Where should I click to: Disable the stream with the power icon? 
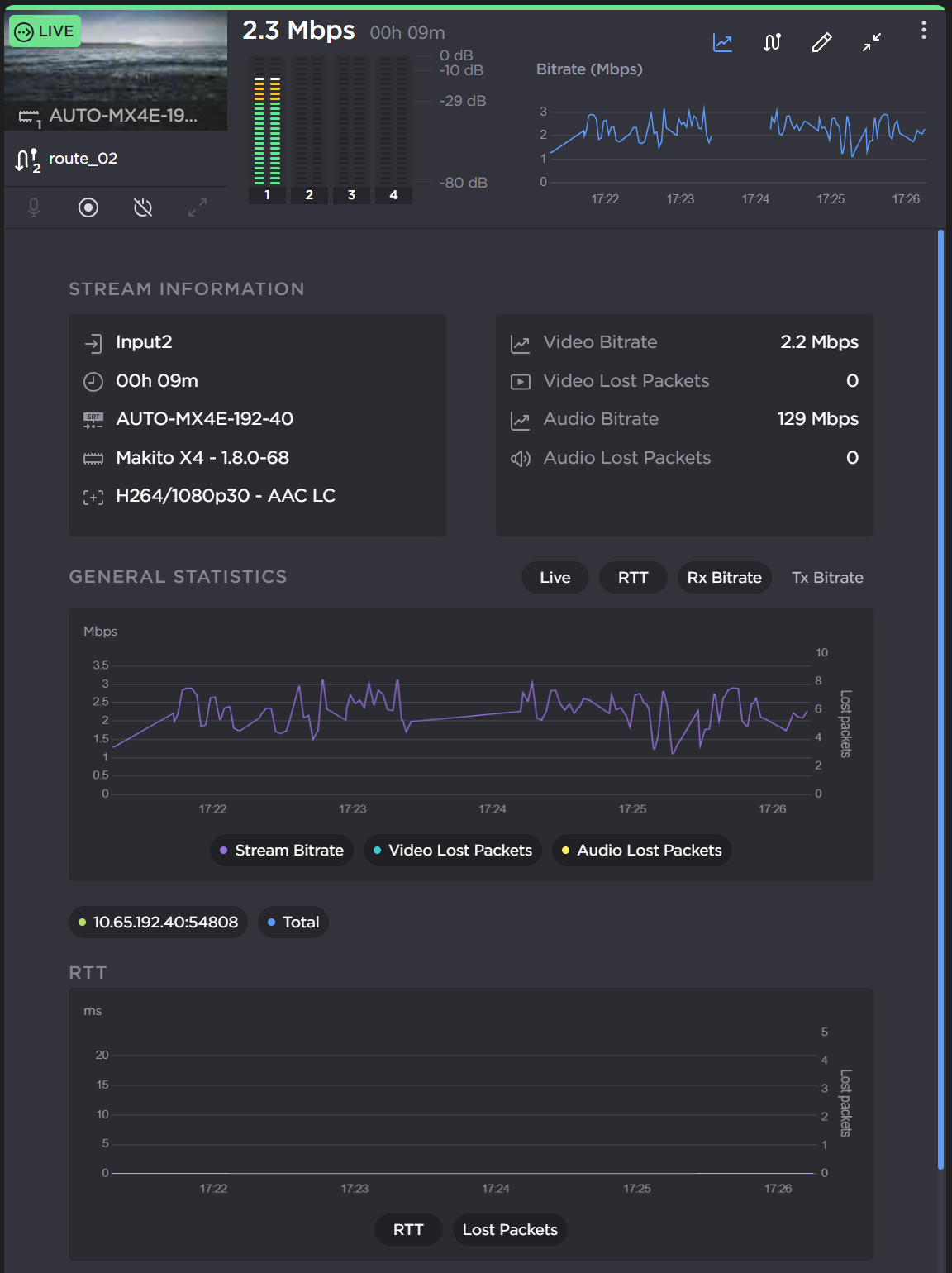tap(141, 207)
